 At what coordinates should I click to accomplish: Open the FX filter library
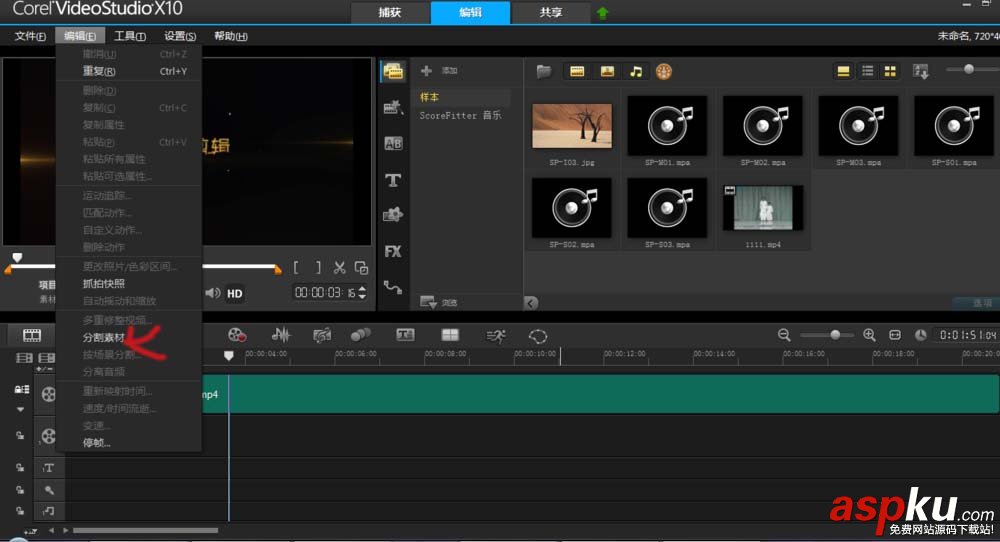(393, 251)
